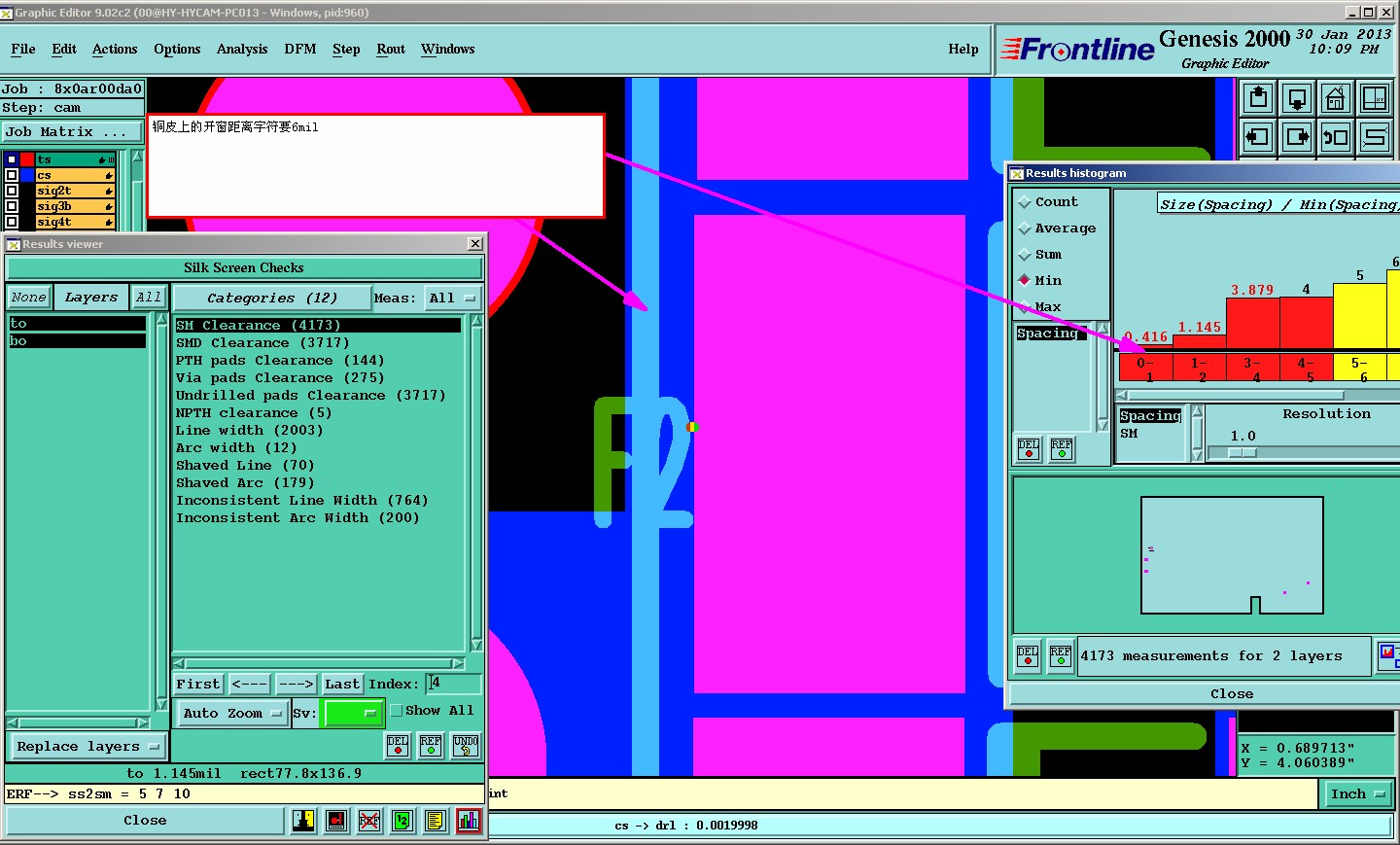Screen dimensions: 1400x845
Task: Click the Index input field
Action: coord(454,684)
